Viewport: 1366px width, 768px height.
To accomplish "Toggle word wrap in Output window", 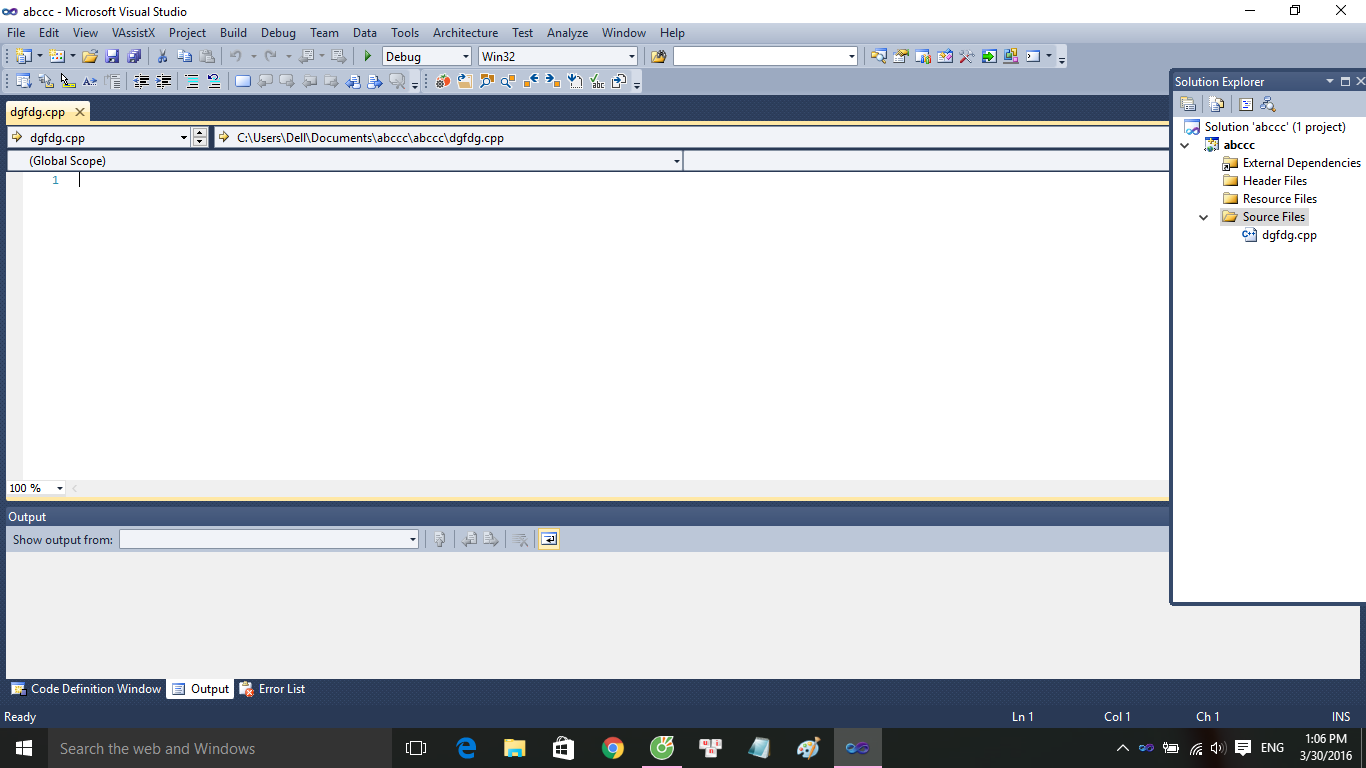I will point(548,540).
